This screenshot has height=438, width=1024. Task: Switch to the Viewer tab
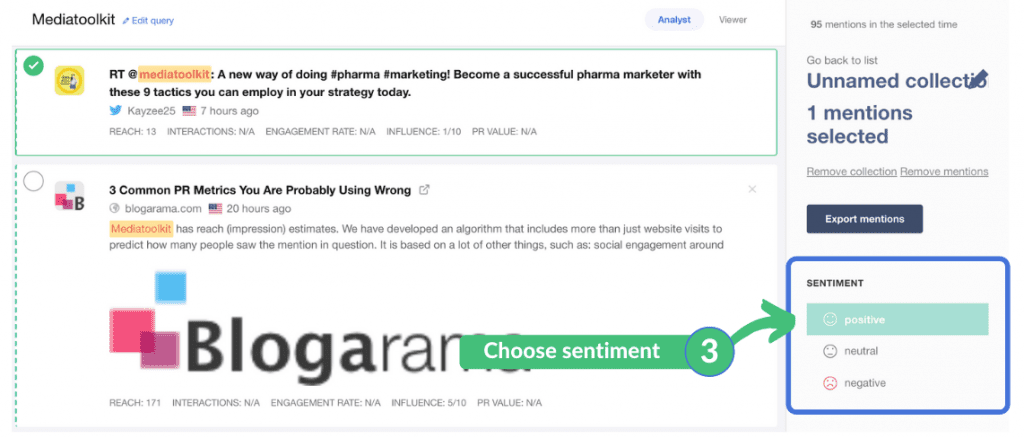click(733, 20)
